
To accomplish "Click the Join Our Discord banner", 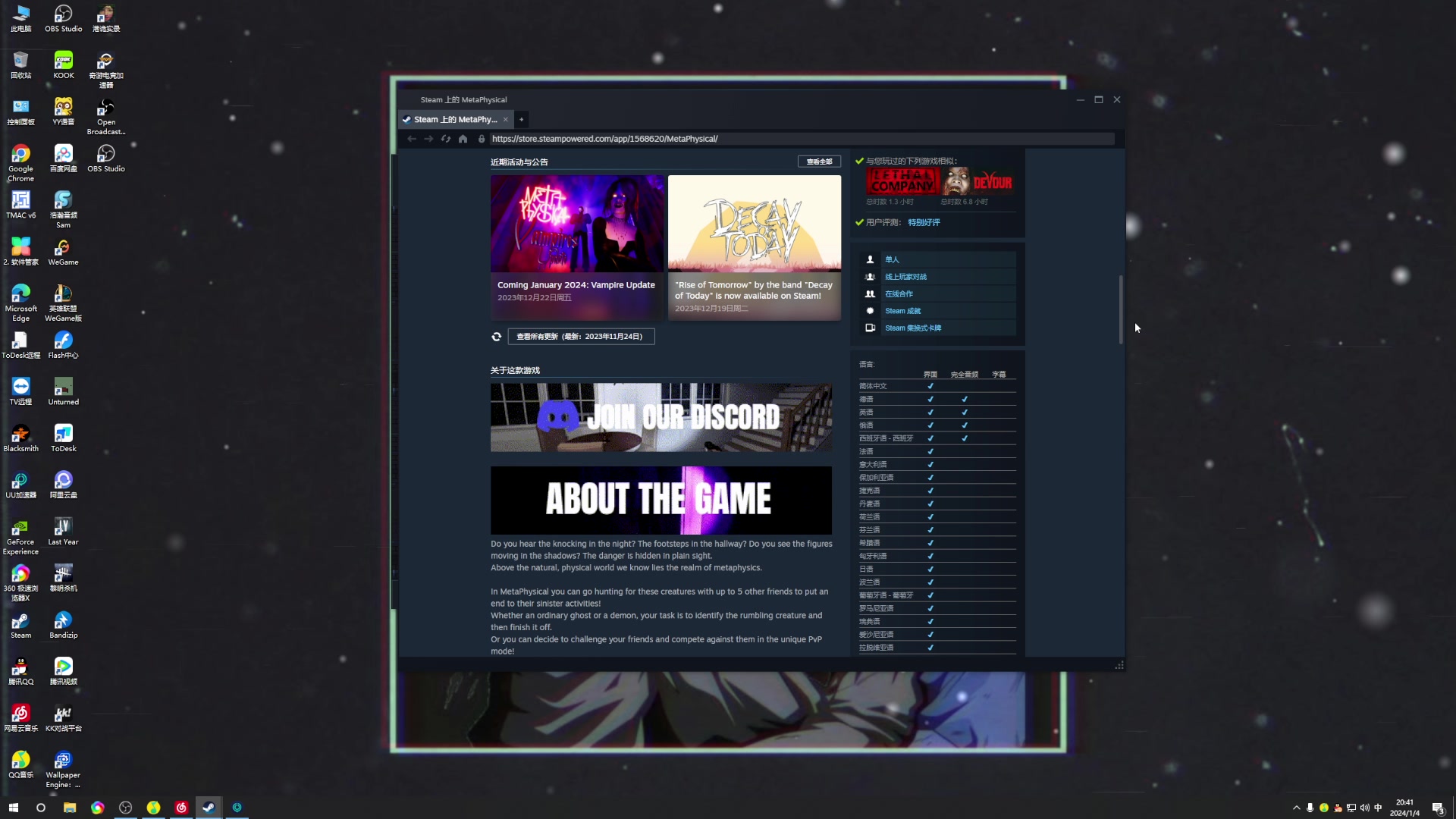I will [x=661, y=417].
